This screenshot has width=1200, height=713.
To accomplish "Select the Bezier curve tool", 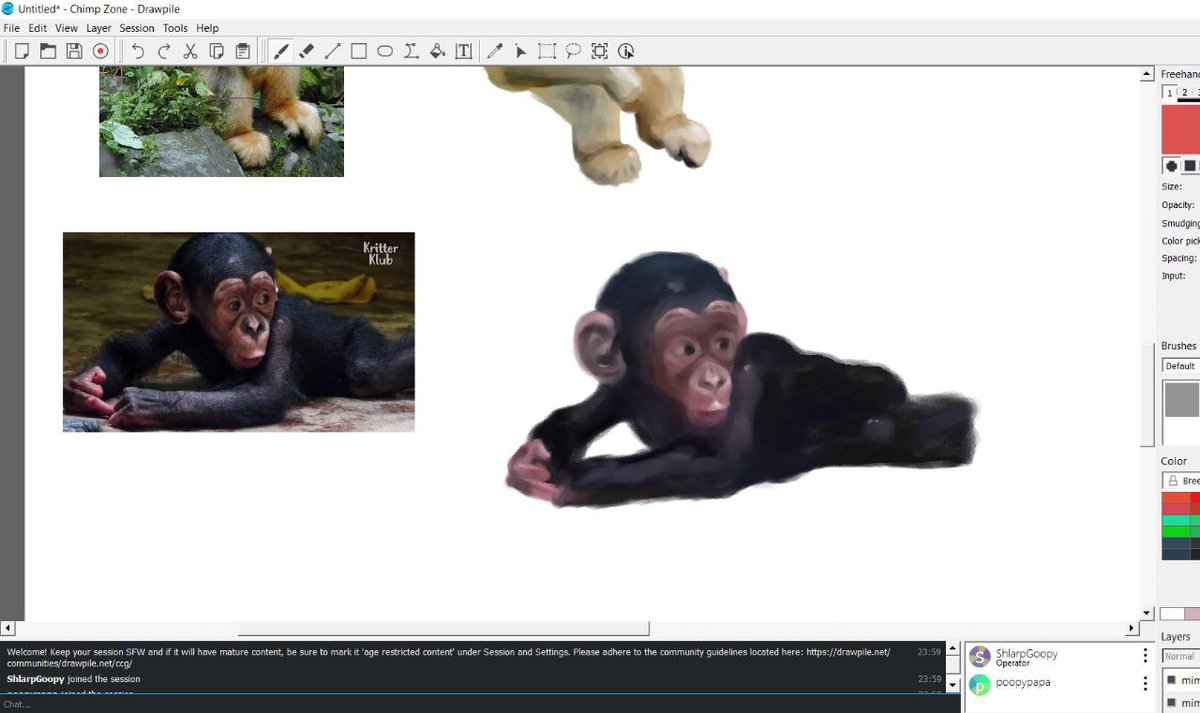I will 411,51.
